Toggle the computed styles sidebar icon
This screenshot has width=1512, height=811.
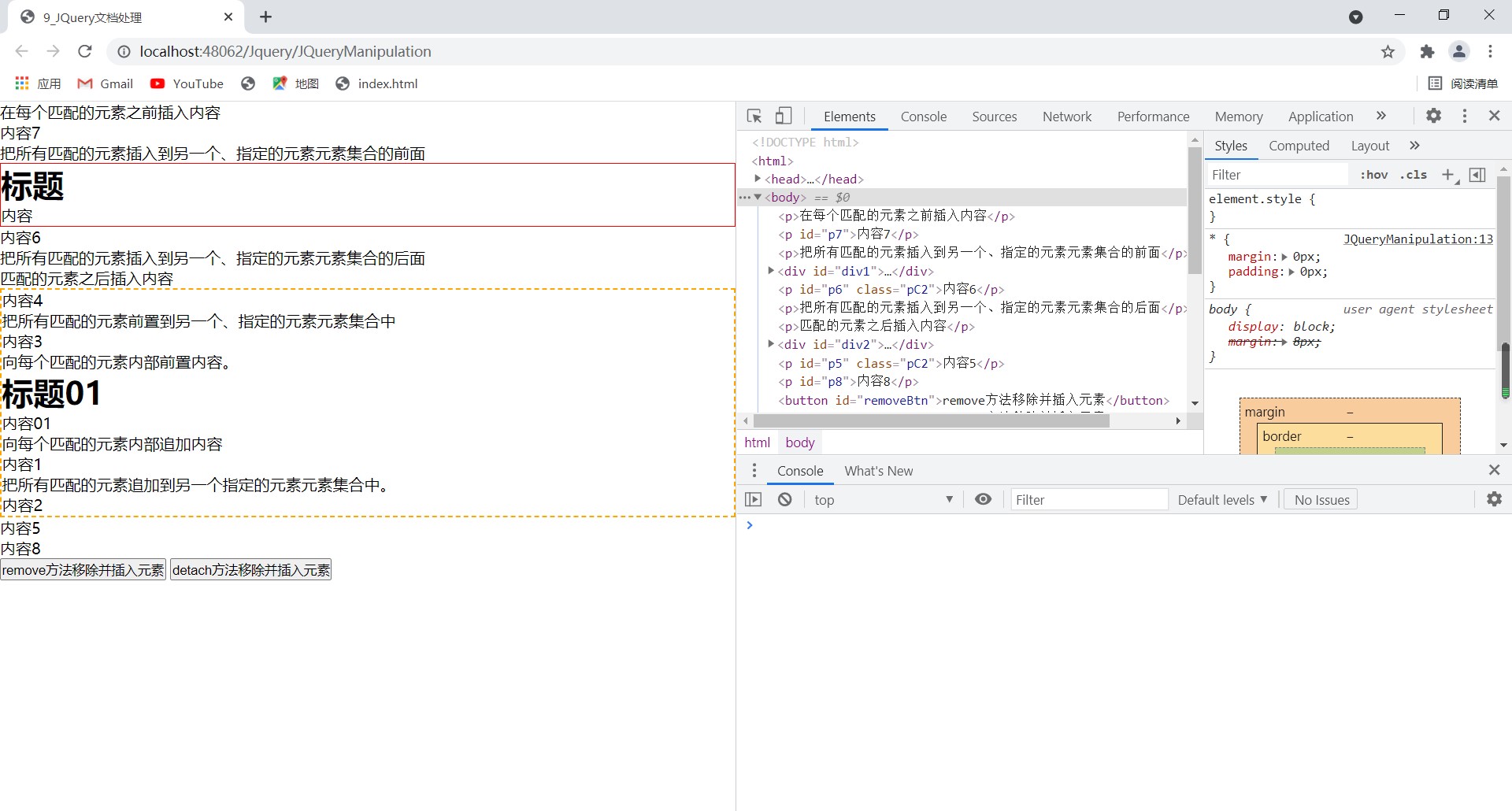(1478, 175)
